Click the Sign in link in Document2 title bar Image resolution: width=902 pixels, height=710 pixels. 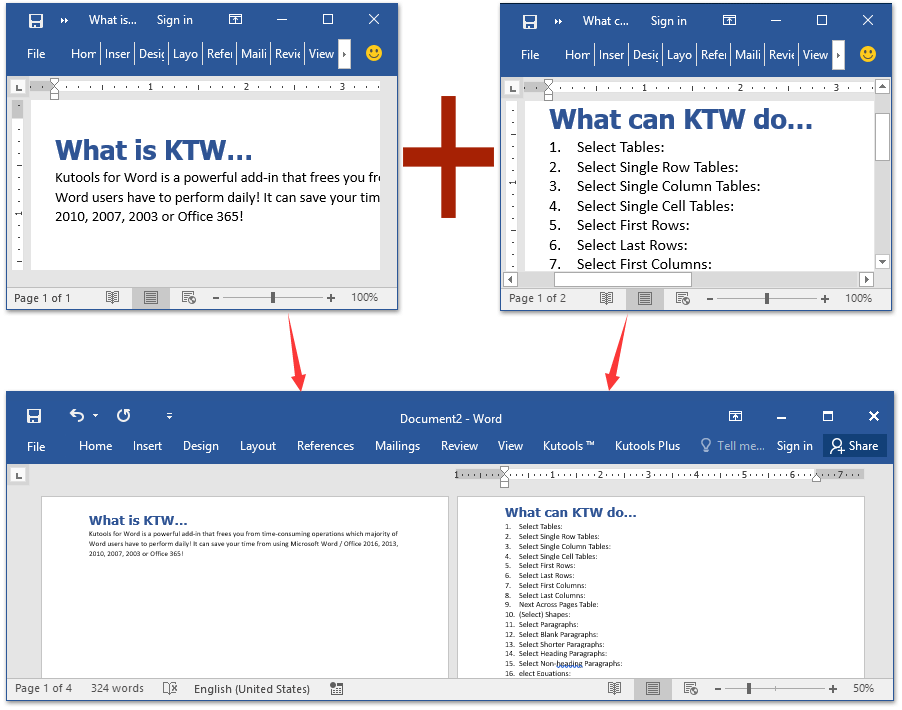click(794, 446)
